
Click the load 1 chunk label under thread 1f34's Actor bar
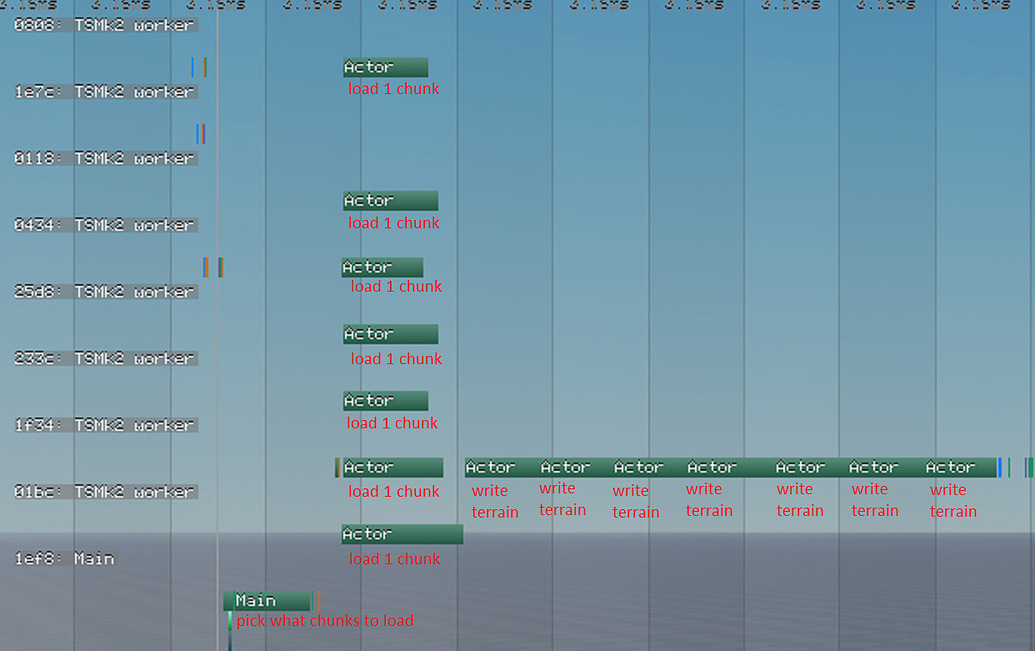pyautogui.click(x=393, y=423)
